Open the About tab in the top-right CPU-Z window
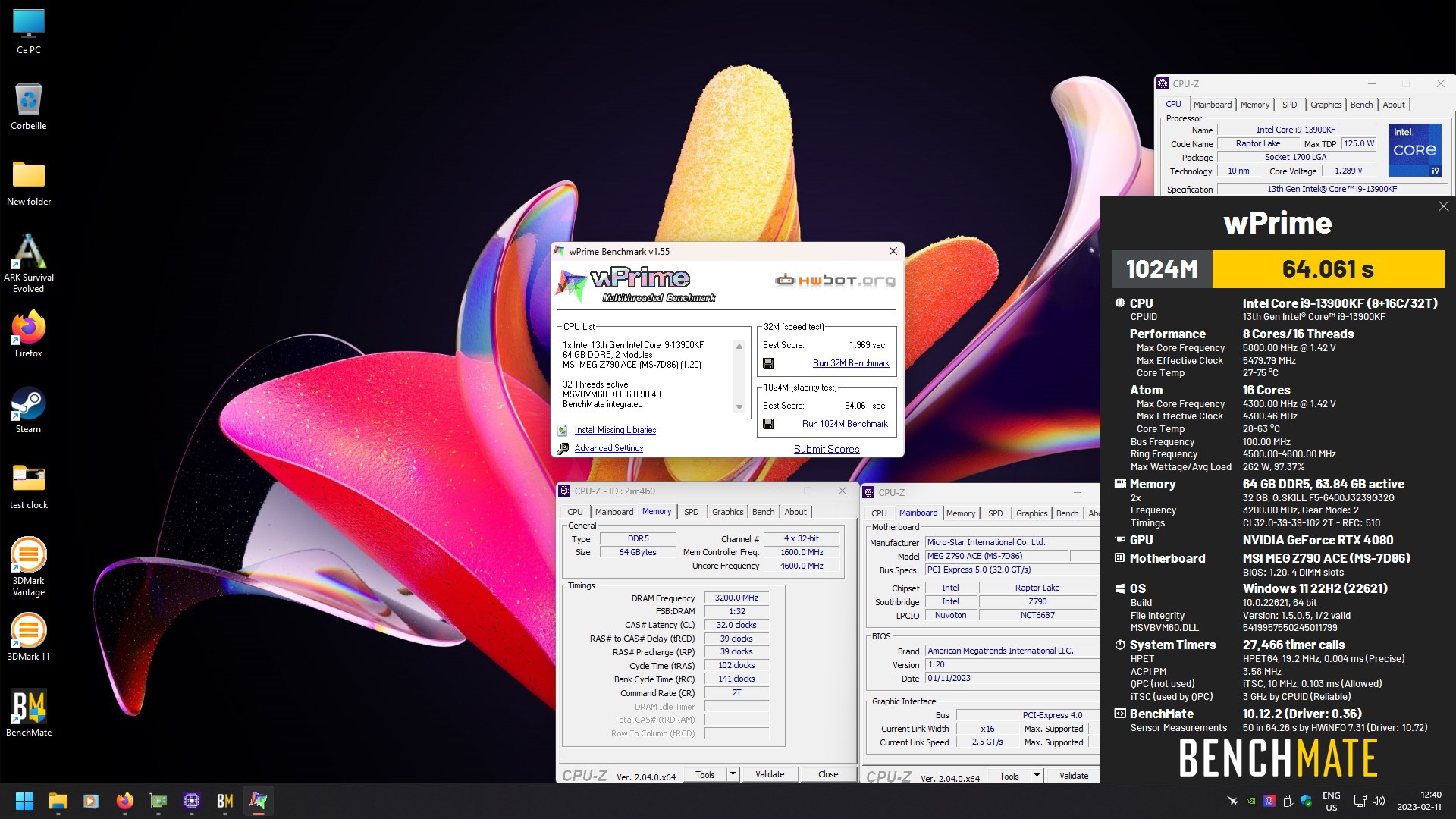The height and width of the screenshot is (819, 1456). pyautogui.click(x=1394, y=105)
